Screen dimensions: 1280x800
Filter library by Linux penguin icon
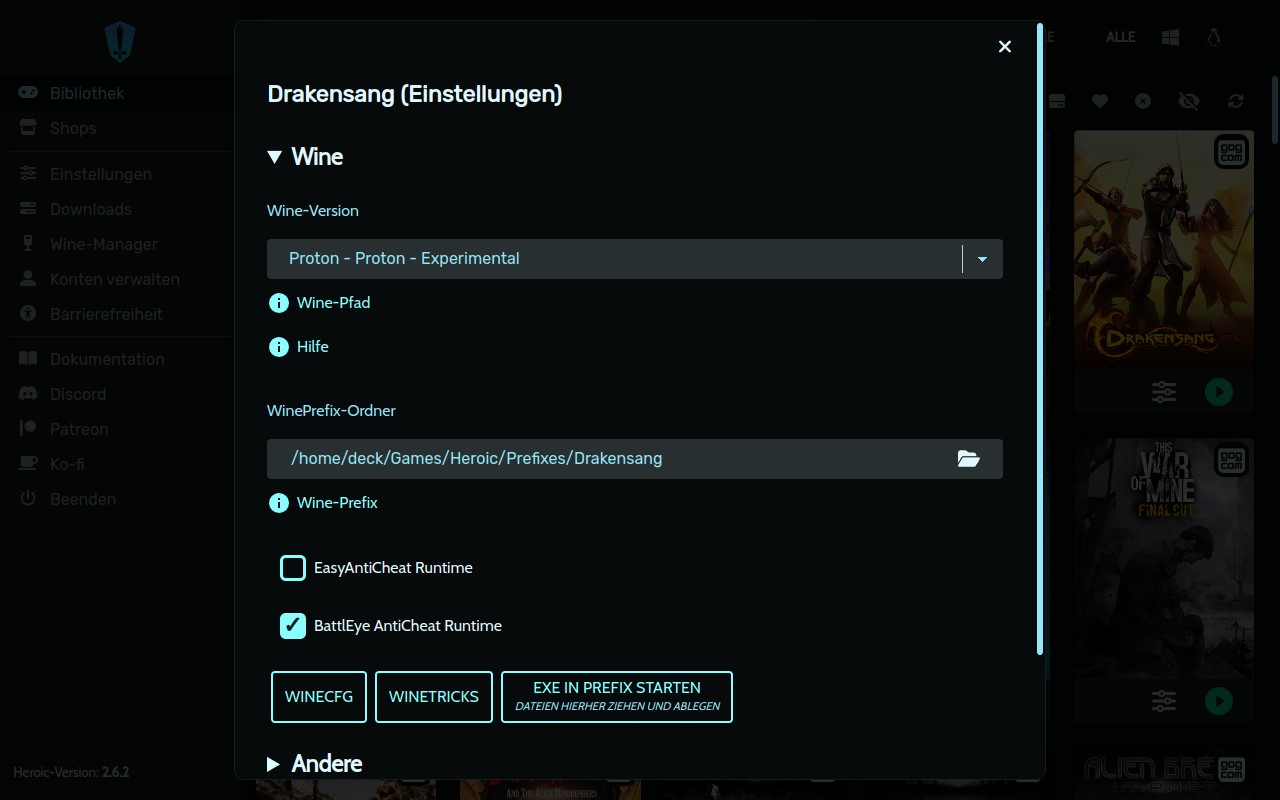(1214, 37)
